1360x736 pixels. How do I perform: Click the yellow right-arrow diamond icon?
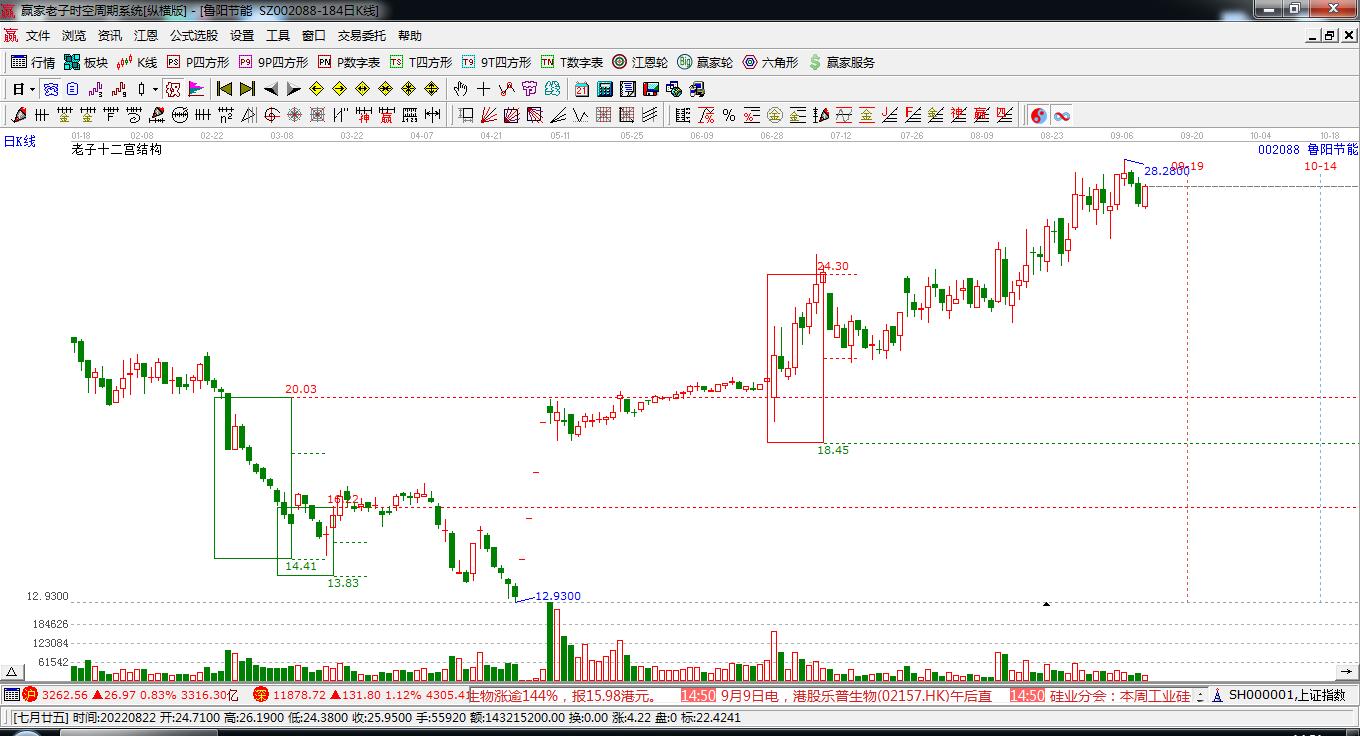(x=339, y=89)
